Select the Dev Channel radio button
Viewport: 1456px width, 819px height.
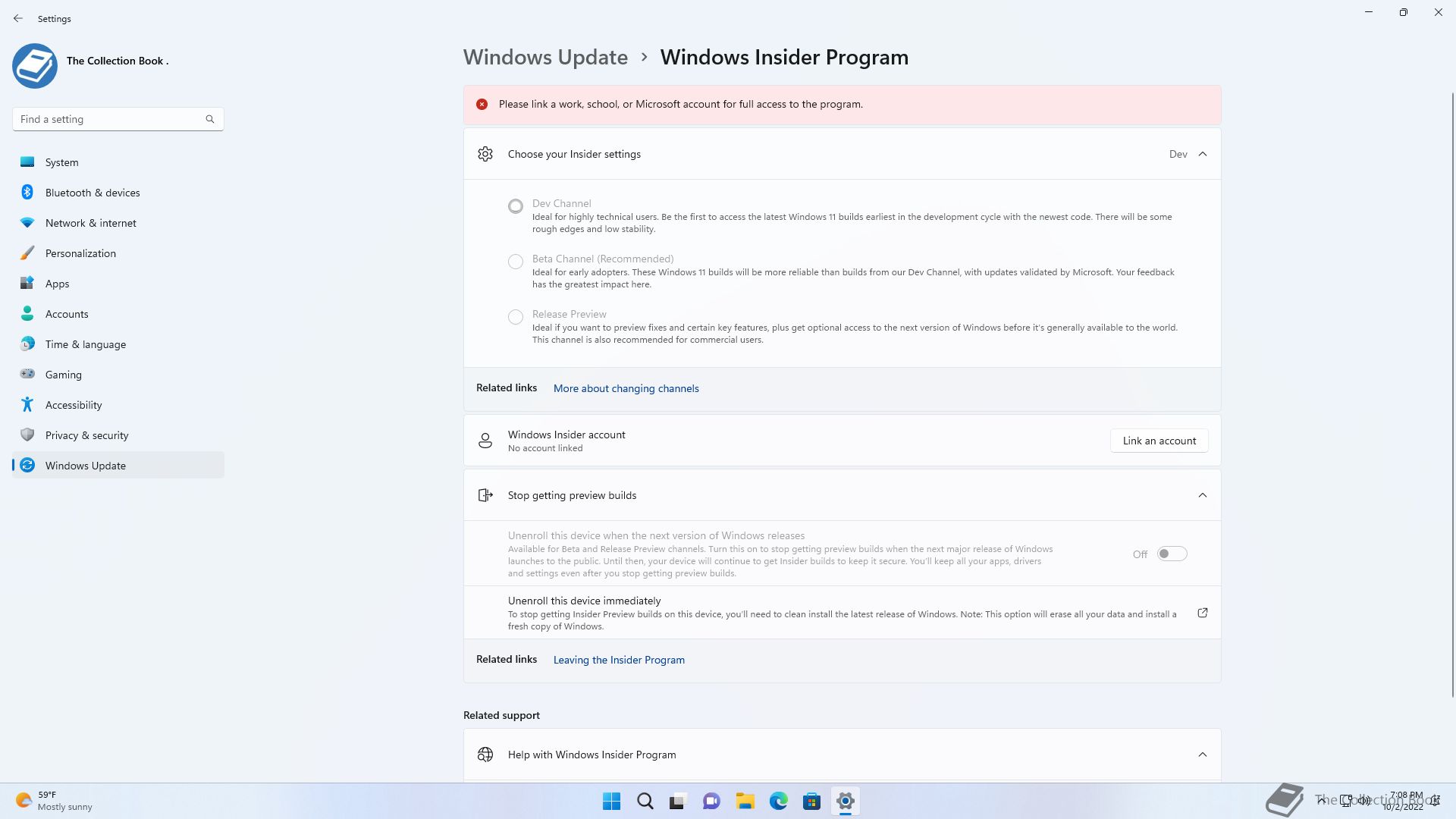516,206
